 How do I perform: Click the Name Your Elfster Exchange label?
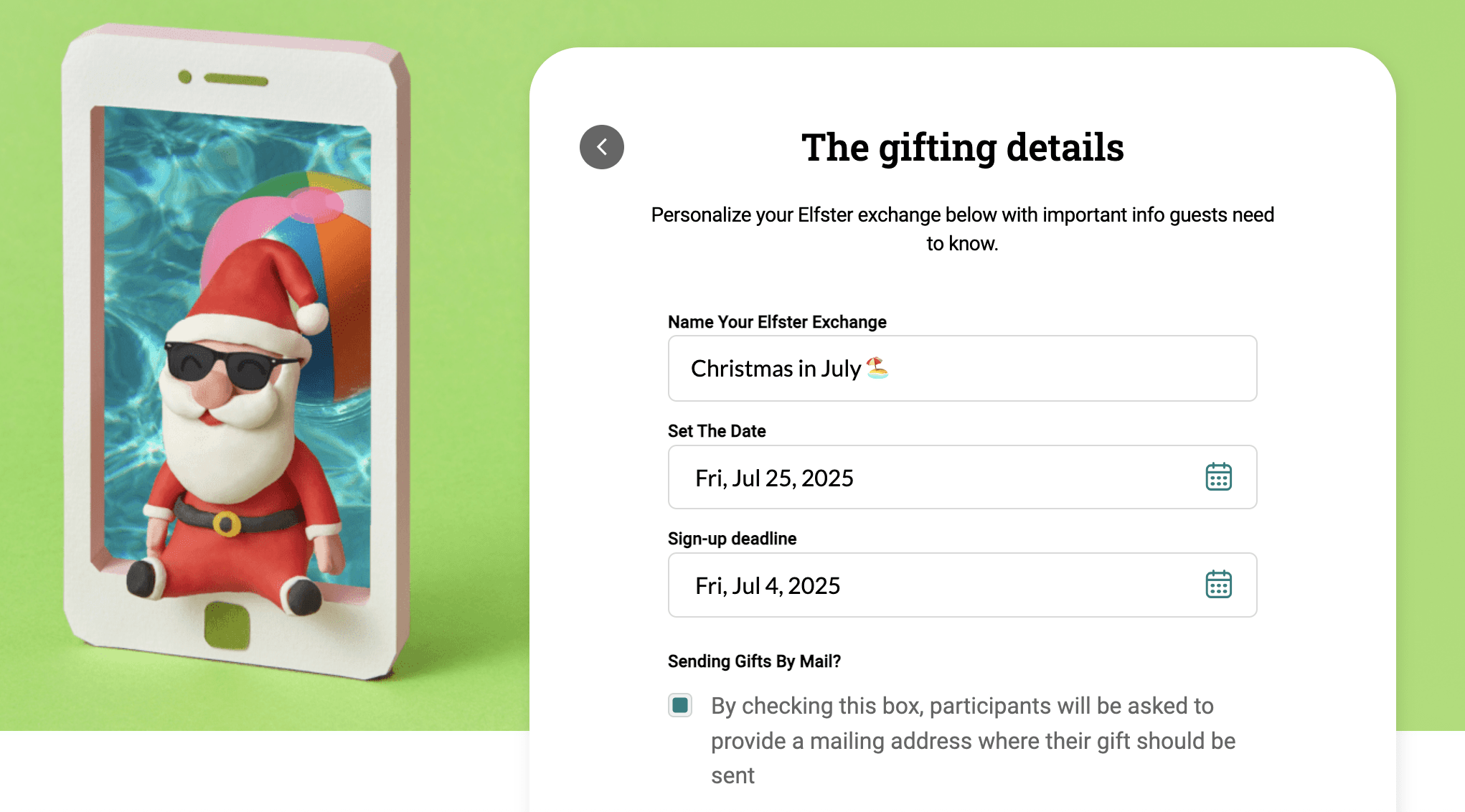tap(777, 322)
